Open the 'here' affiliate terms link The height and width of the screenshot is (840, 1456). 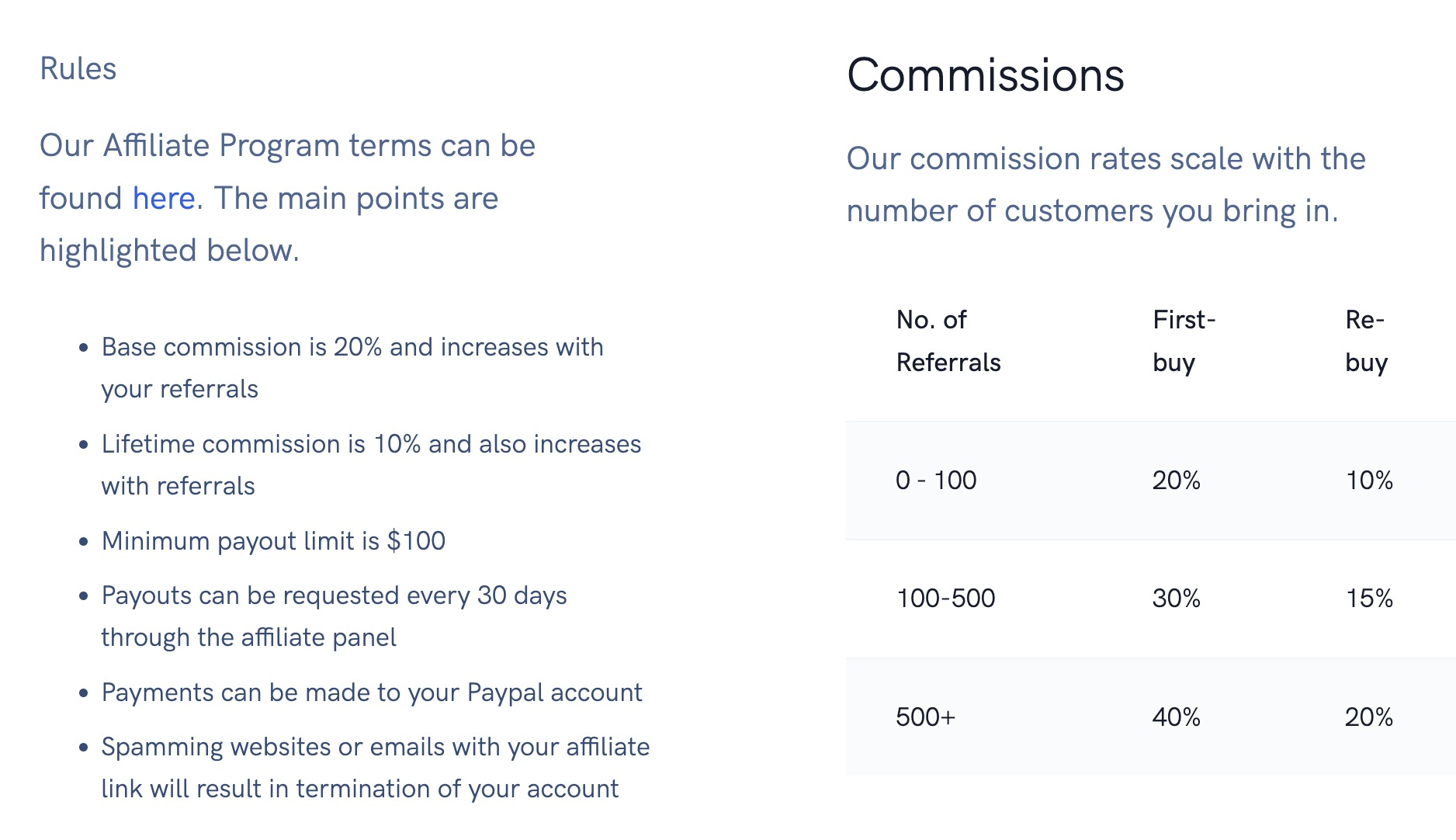pos(163,199)
